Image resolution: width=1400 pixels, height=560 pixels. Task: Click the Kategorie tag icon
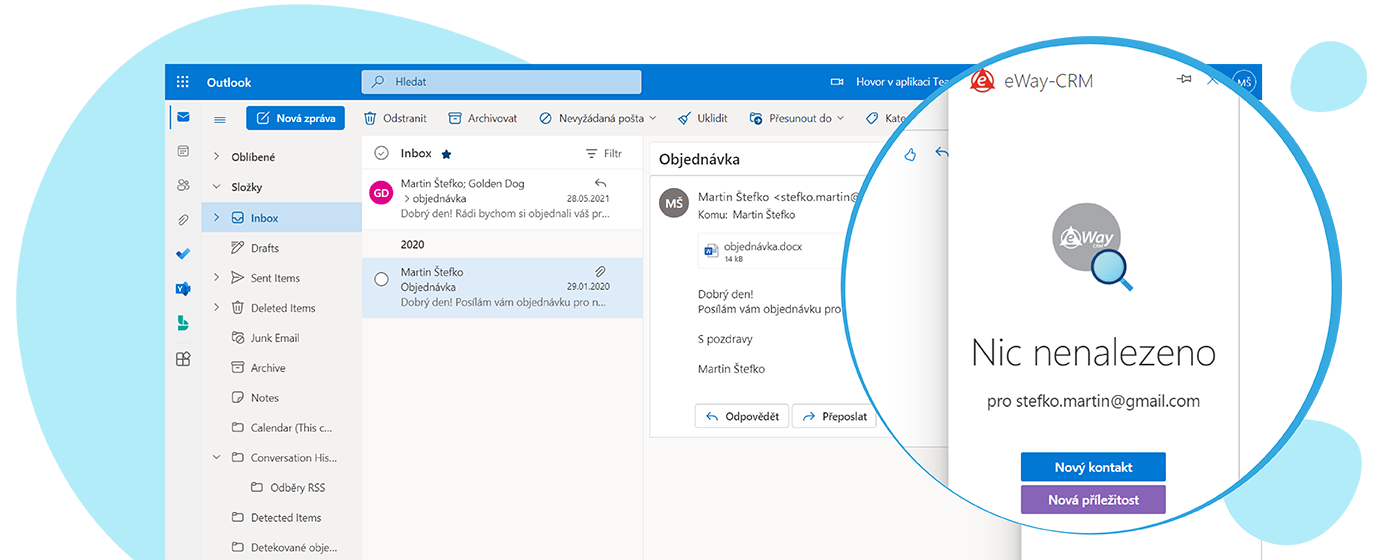pyautogui.click(x=872, y=118)
